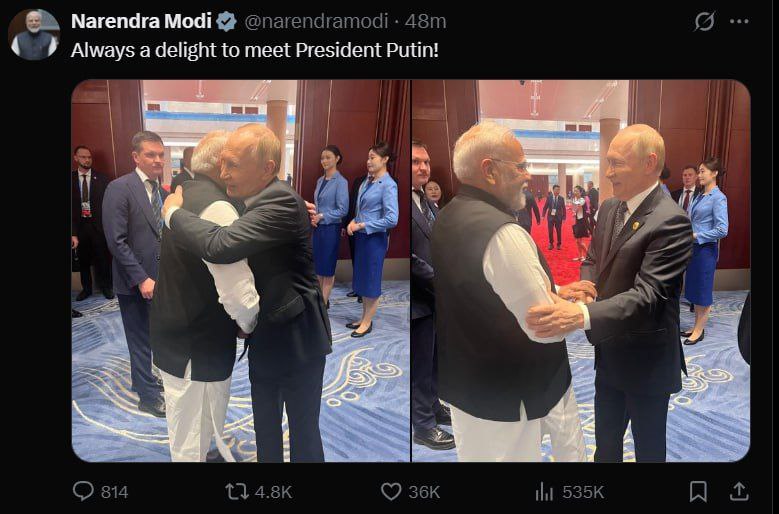
Task: Click the blue verified badge
Action: tap(227, 21)
